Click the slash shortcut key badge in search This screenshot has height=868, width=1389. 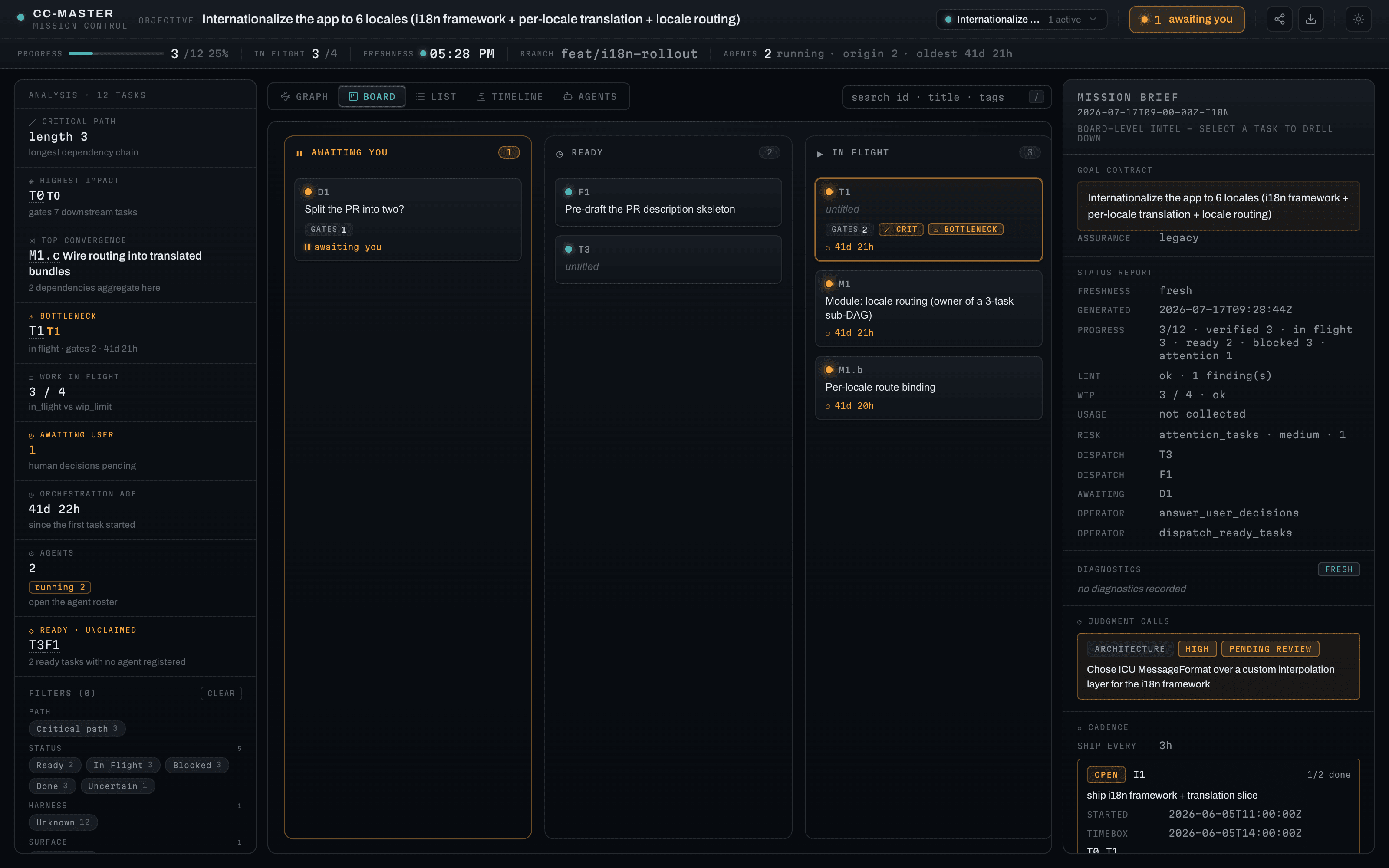click(x=1036, y=97)
